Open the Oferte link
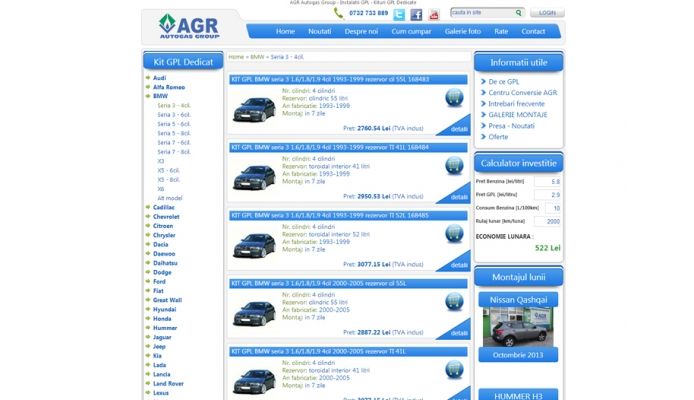The height and width of the screenshot is (400, 694). point(498,137)
